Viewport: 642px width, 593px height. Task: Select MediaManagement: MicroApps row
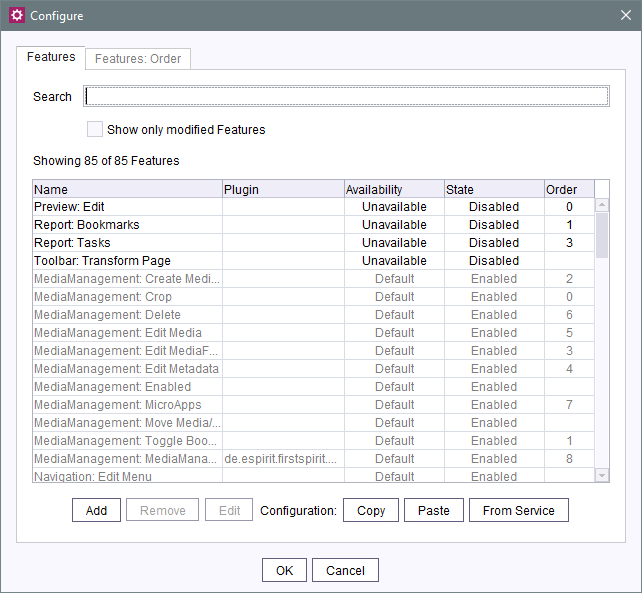pos(313,405)
